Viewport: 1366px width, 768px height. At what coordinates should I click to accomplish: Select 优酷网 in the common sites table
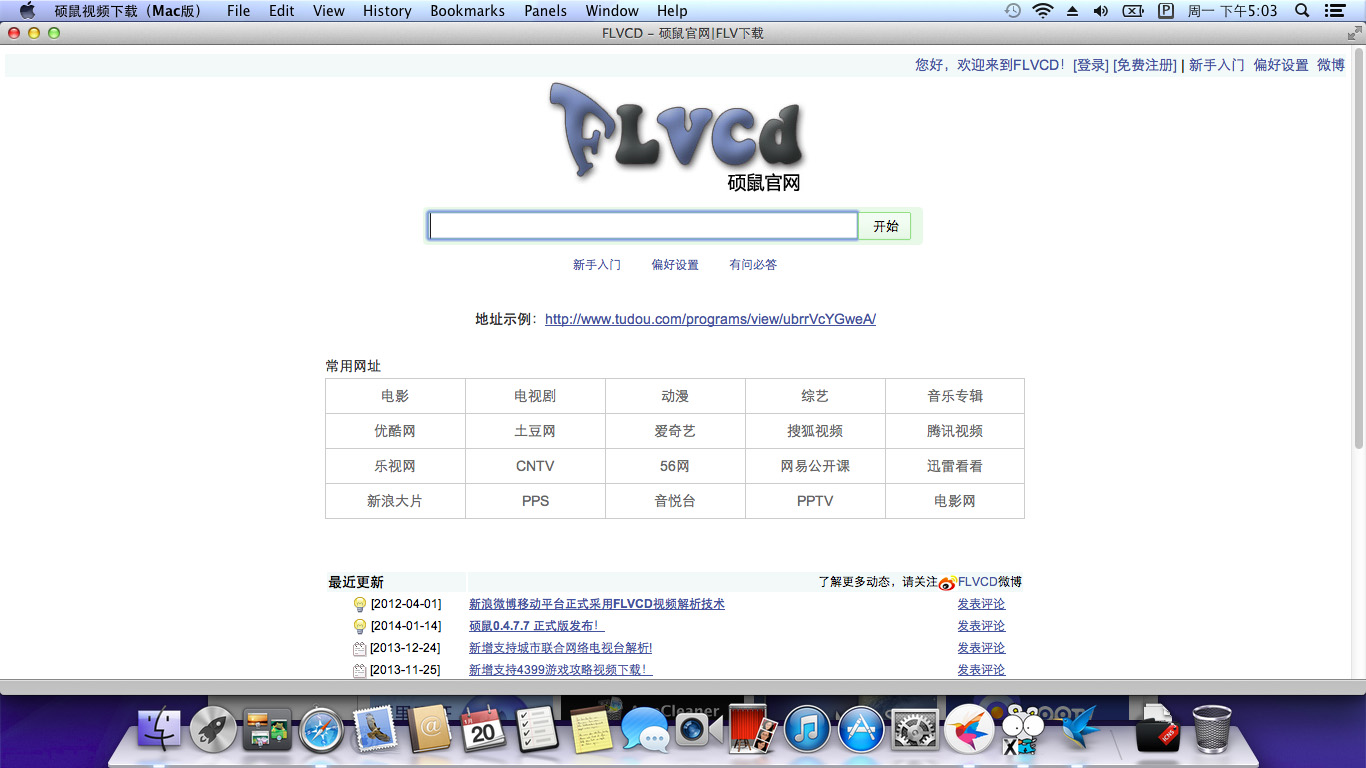coord(395,431)
